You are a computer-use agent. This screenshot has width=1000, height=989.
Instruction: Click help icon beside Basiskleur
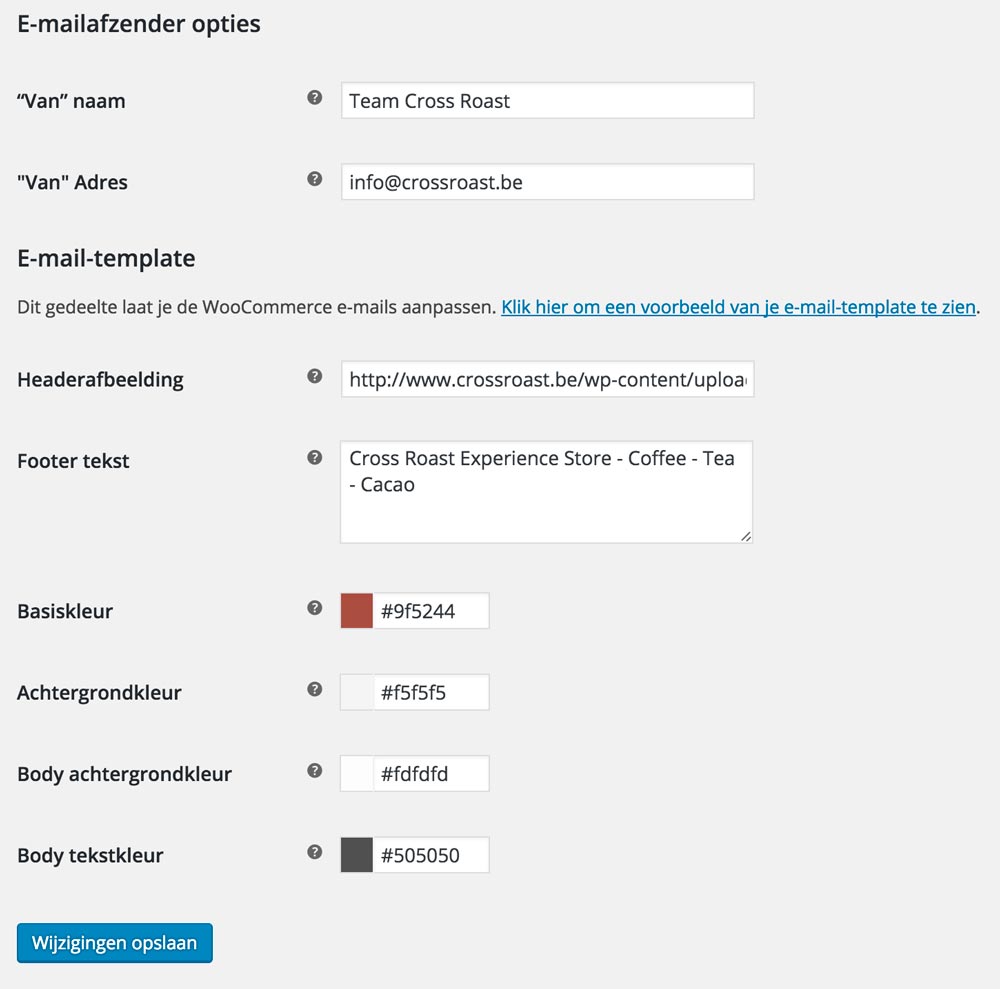coord(315,608)
